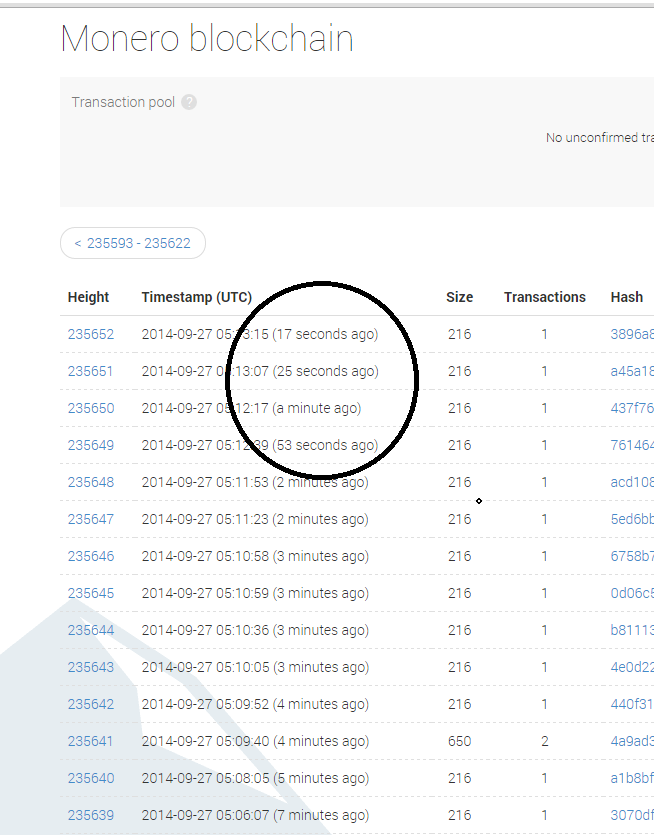Screen dimensions: 662x835
Task: Click transactions count 2 in block 235641 row
Action: [x=545, y=741]
